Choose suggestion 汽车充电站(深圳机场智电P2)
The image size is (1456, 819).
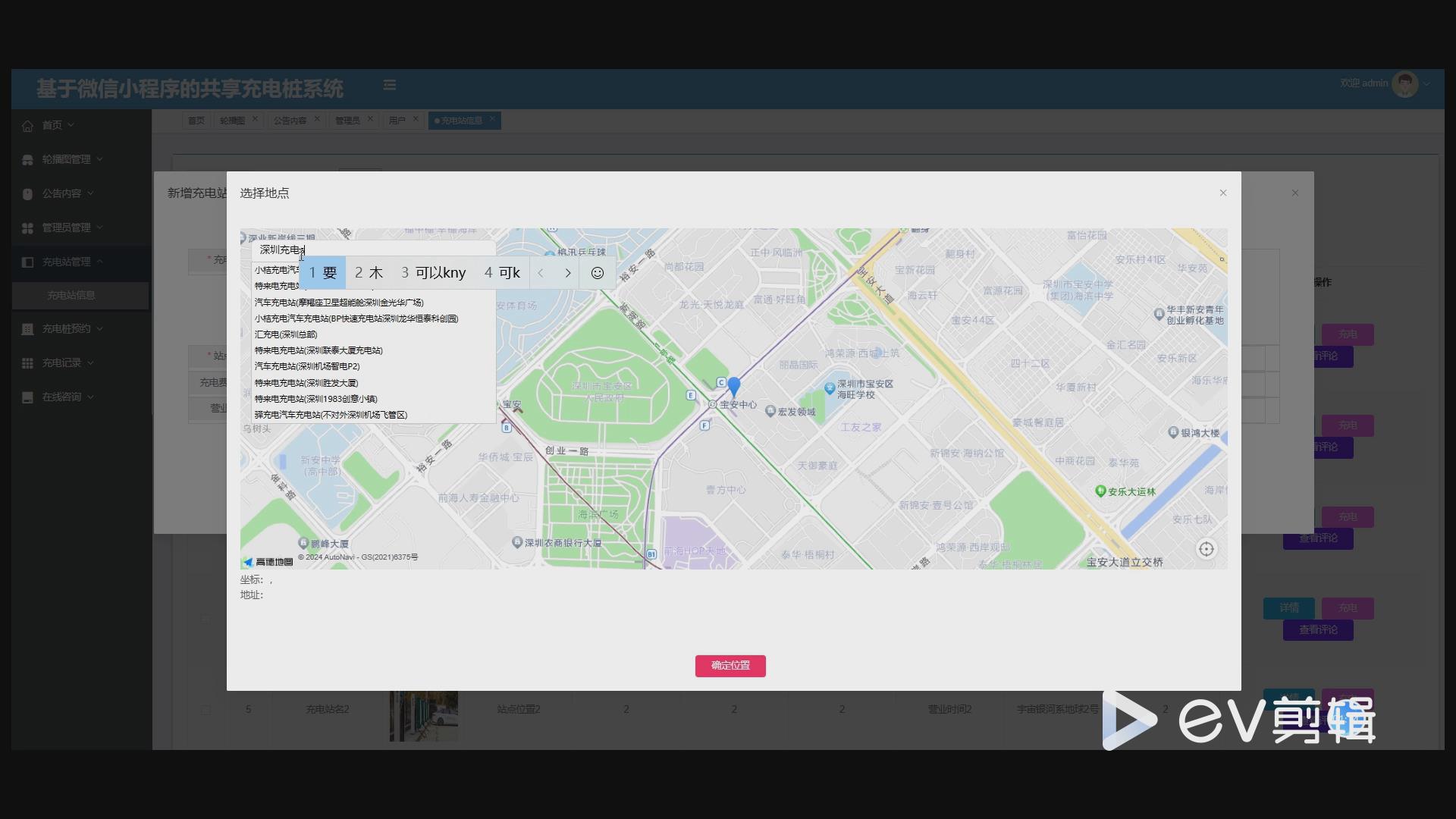click(x=307, y=366)
